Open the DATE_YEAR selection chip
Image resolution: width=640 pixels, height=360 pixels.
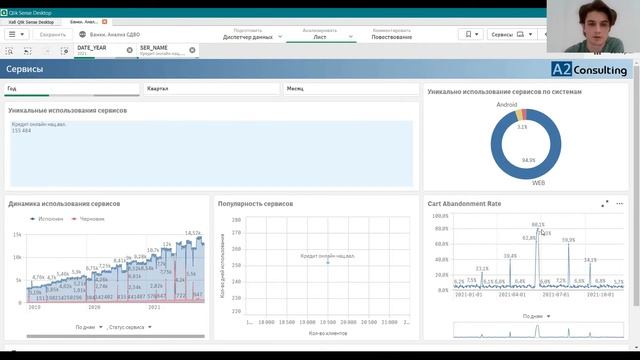coord(99,50)
